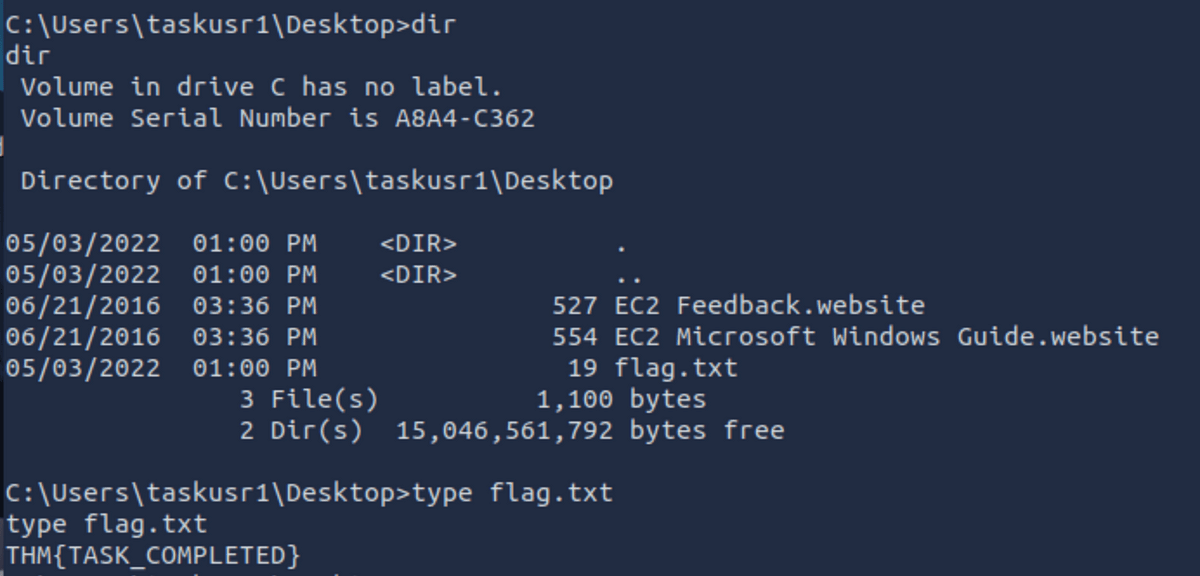
Task: Click the 'Directory of' path line
Action: [316, 181]
